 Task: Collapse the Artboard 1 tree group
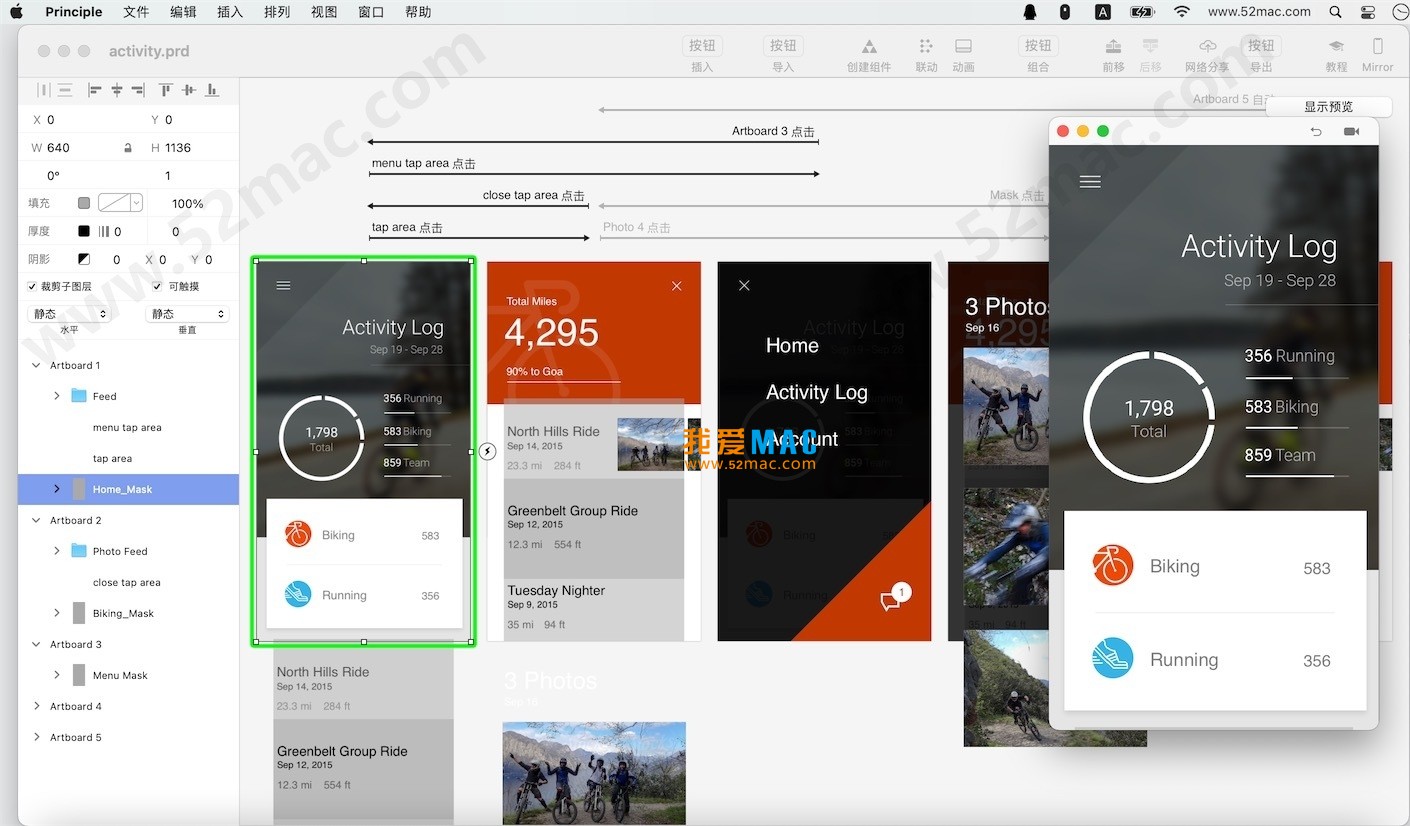[x=37, y=366]
